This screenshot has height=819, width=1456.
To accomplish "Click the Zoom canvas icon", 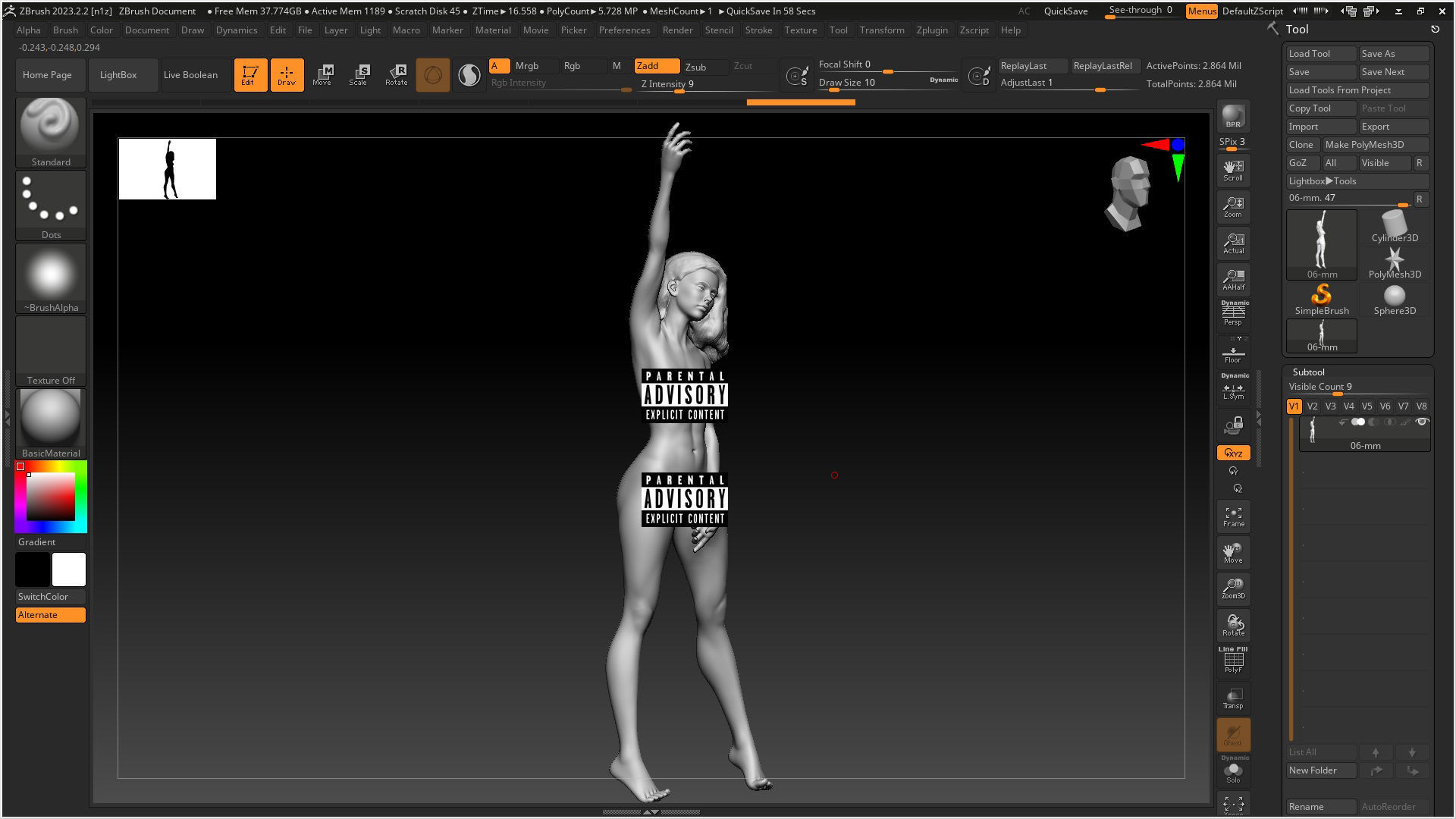I will coord(1233,206).
